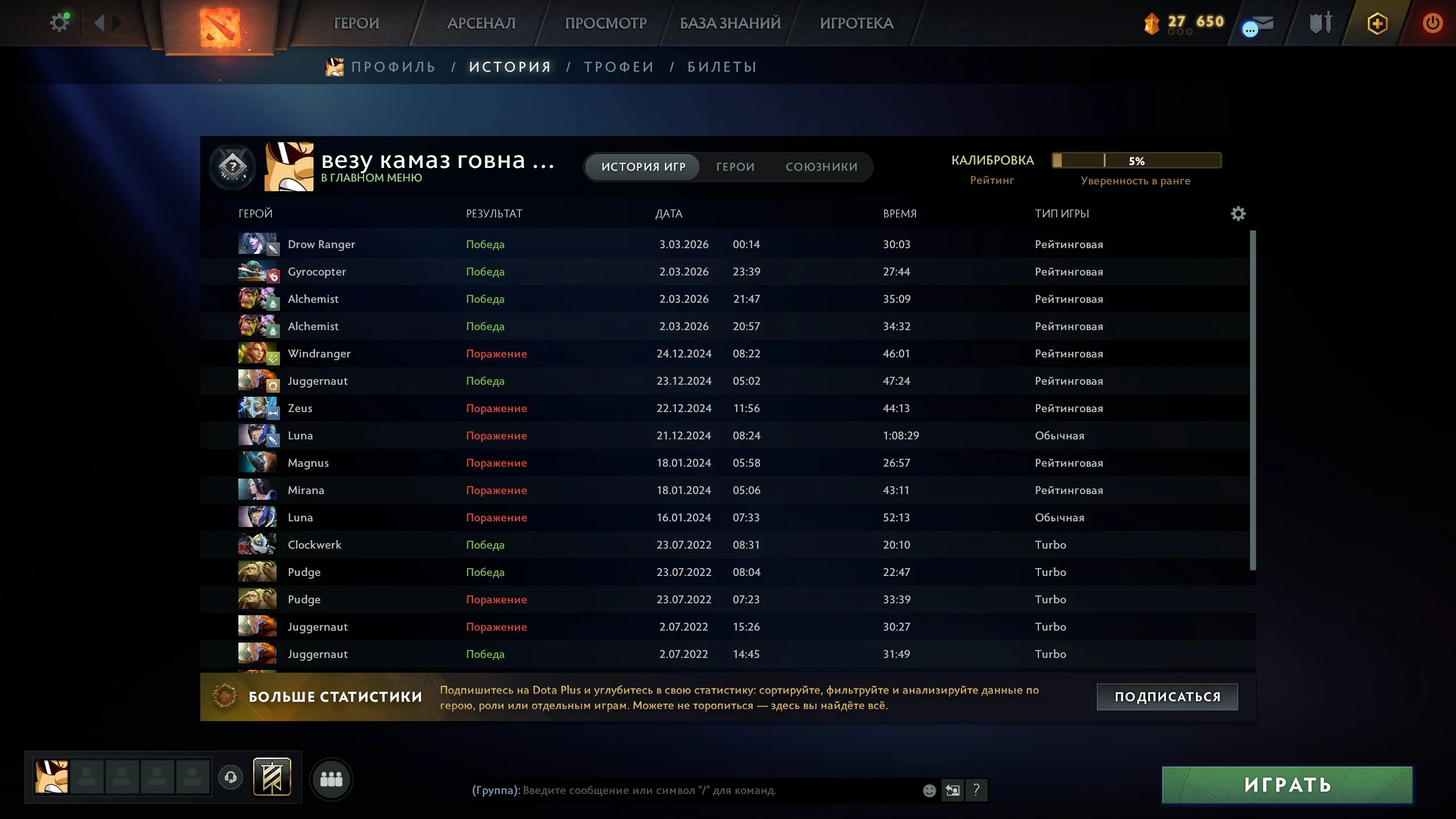Open the Трофеи profile section
The image size is (1456, 819).
[619, 67]
